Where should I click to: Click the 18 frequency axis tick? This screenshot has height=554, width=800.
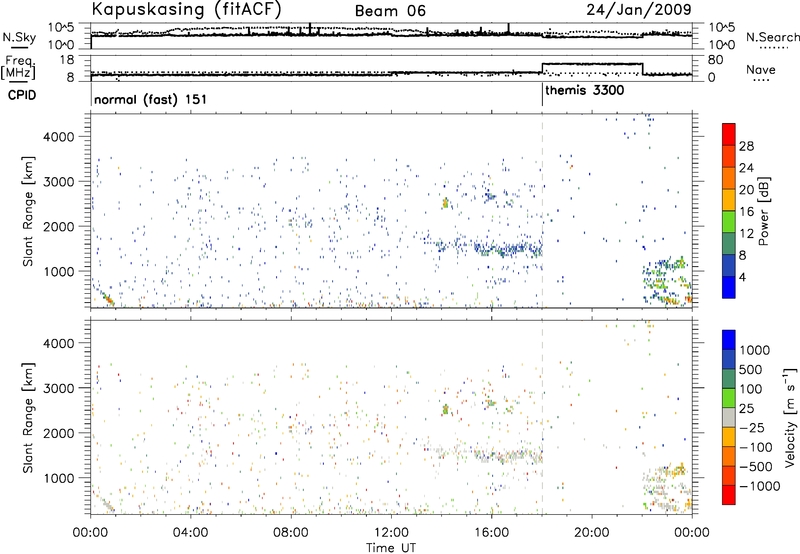[67, 59]
